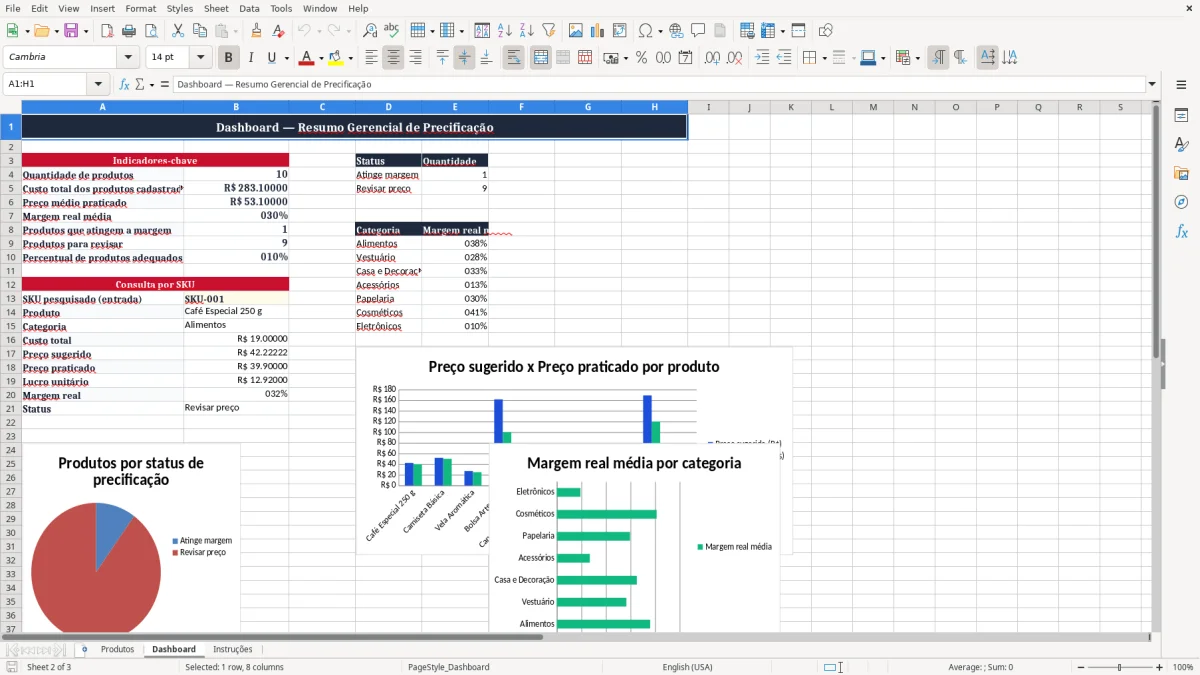The width and height of the screenshot is (1200, 675).
Task: Click the Print icon in toolbar
Action: (128, 31)
